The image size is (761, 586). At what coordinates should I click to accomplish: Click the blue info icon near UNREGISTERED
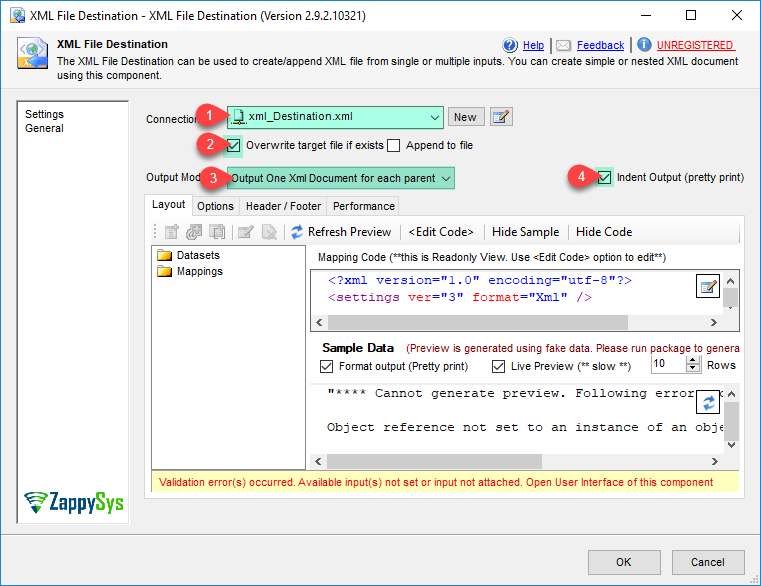[644, 45]
